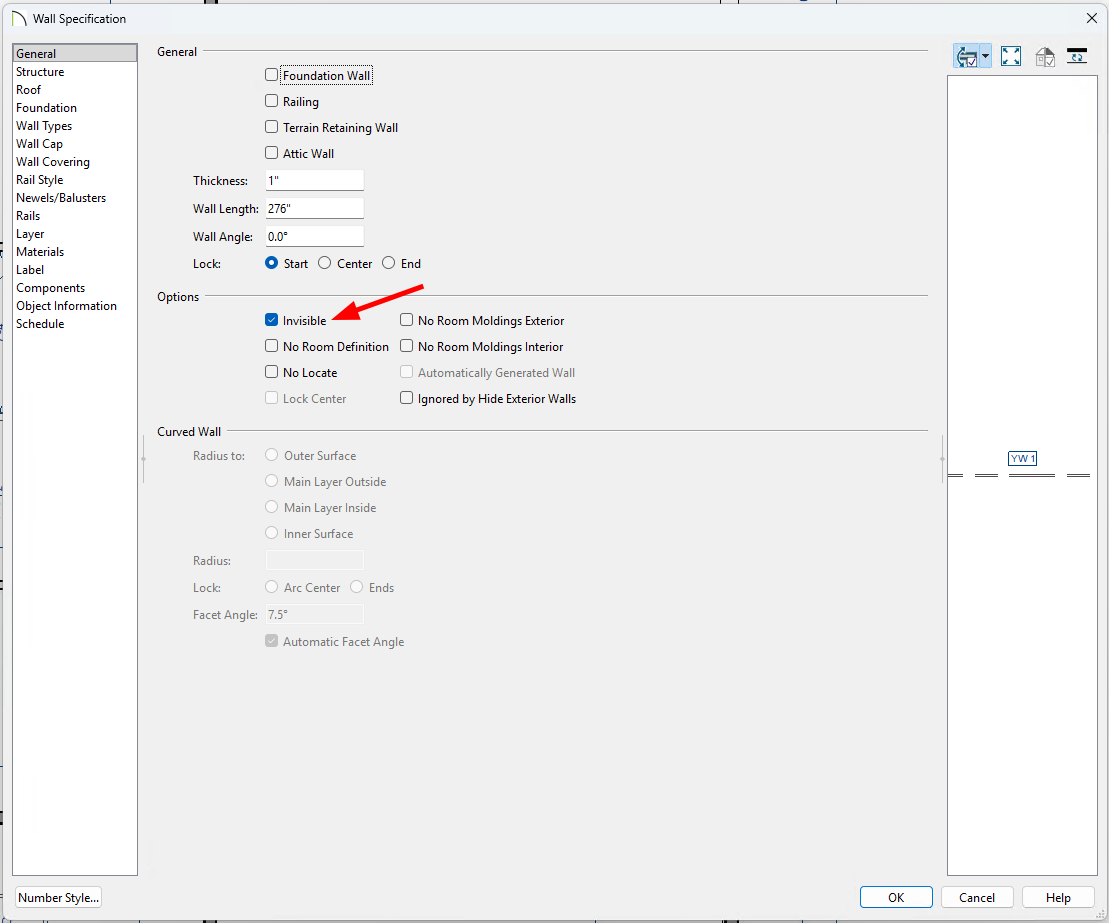Screen dimensions: 1109x923
Task: Click the Cancel button
Action: coord(977,898)
